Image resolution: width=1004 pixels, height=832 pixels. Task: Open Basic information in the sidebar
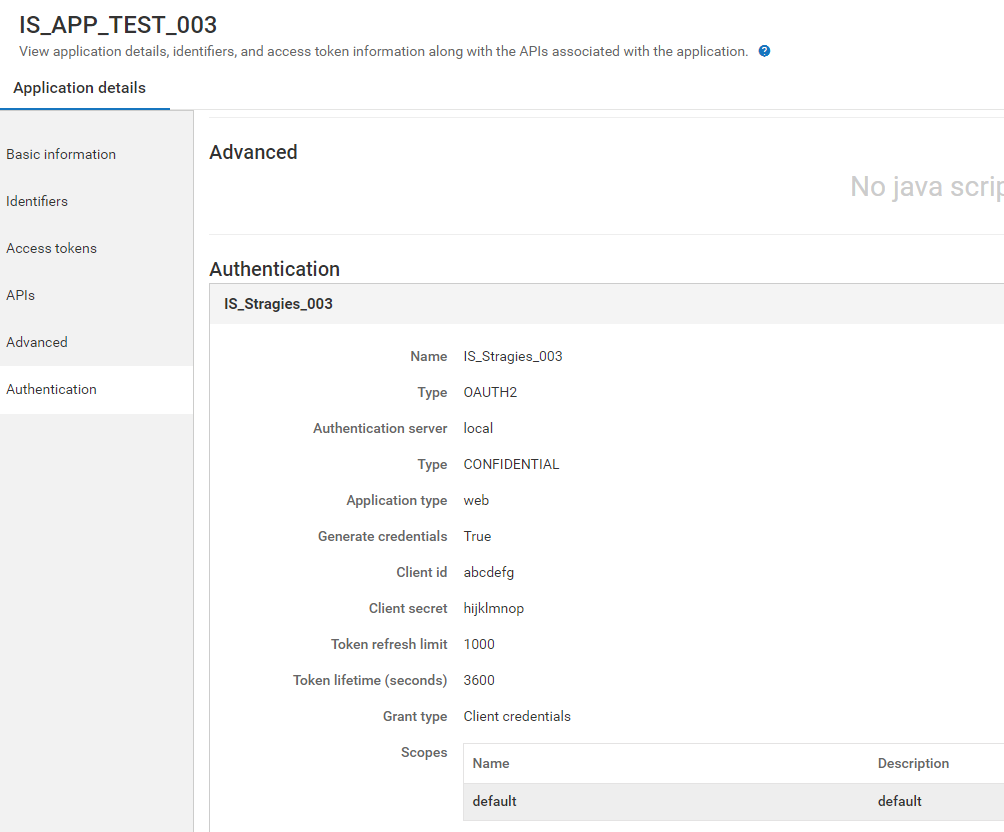coord(61,154)
